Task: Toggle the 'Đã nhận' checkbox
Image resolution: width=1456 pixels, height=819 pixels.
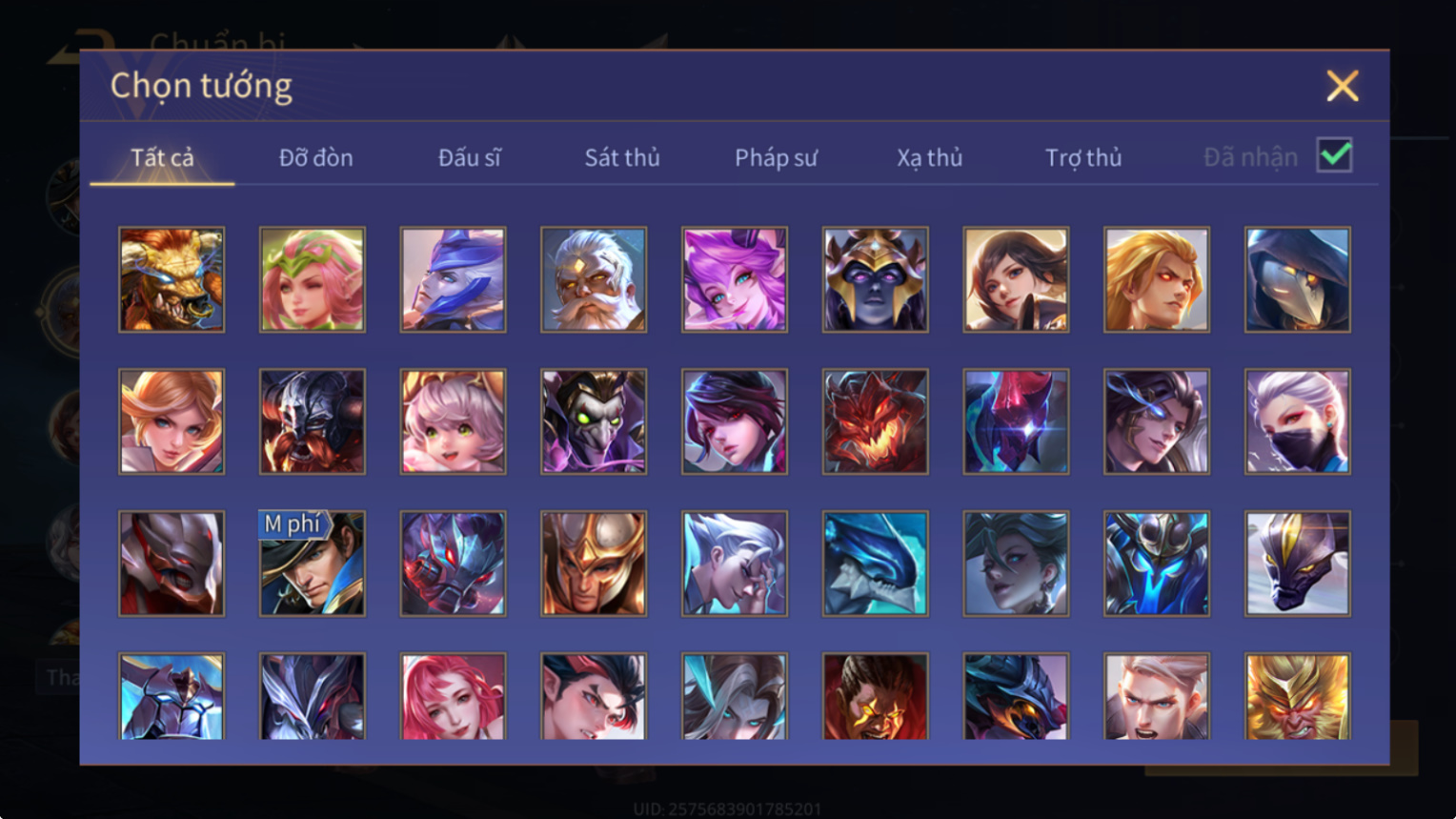Action: point(1334,154)
